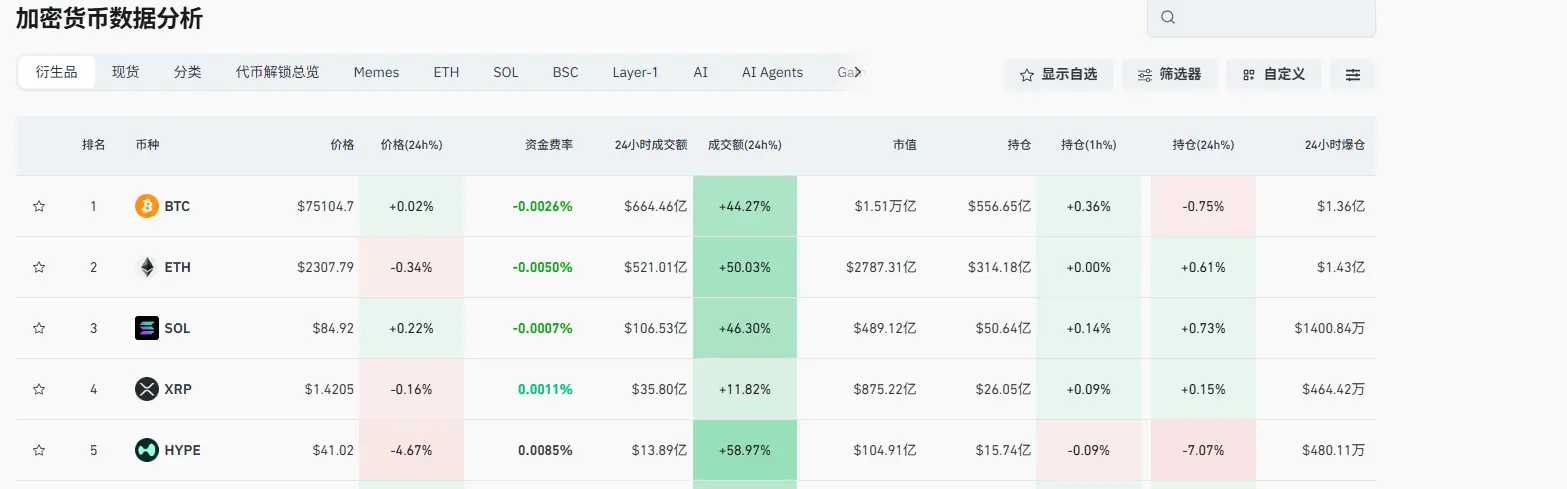Open the XRP coin name link
The width and height of the screenshot is (1567, 489).
click(178, 390)
